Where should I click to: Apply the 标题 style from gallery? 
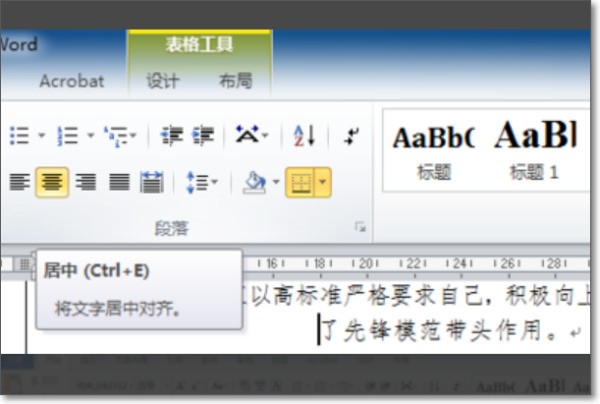point(433,149)
